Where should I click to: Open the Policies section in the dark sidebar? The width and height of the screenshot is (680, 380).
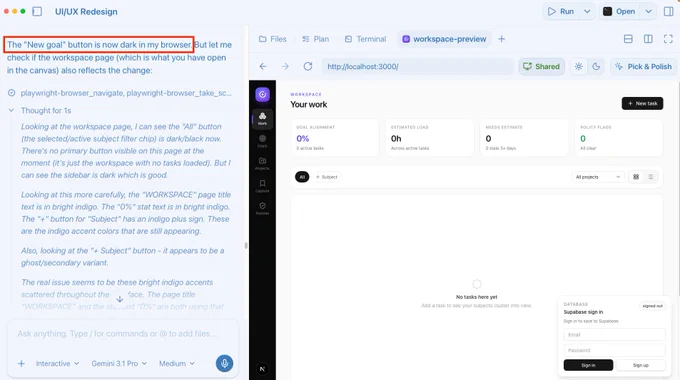(x=262, y=208)
